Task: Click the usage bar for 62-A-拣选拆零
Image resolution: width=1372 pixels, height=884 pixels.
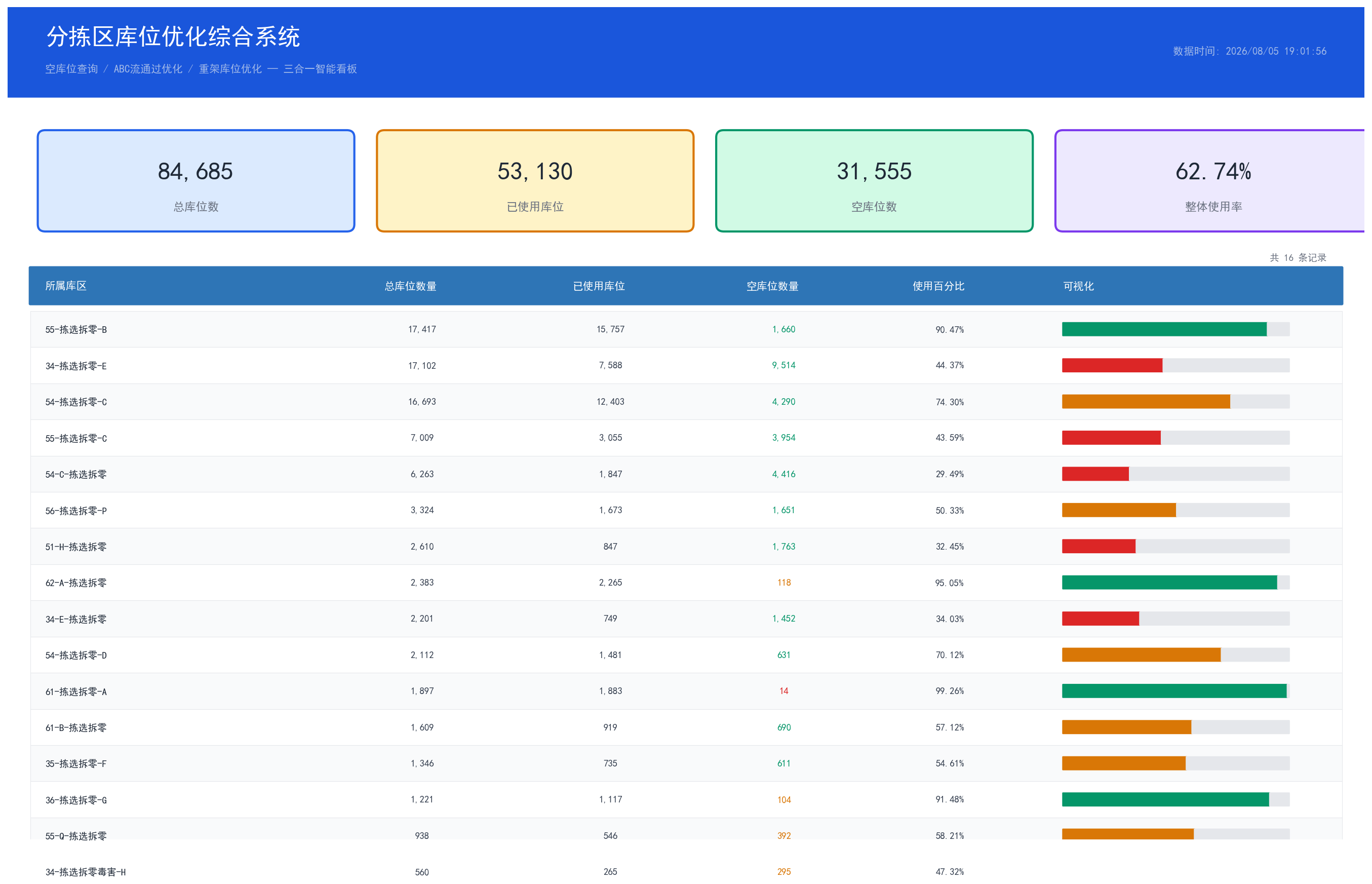Action: pos(1175,583)
